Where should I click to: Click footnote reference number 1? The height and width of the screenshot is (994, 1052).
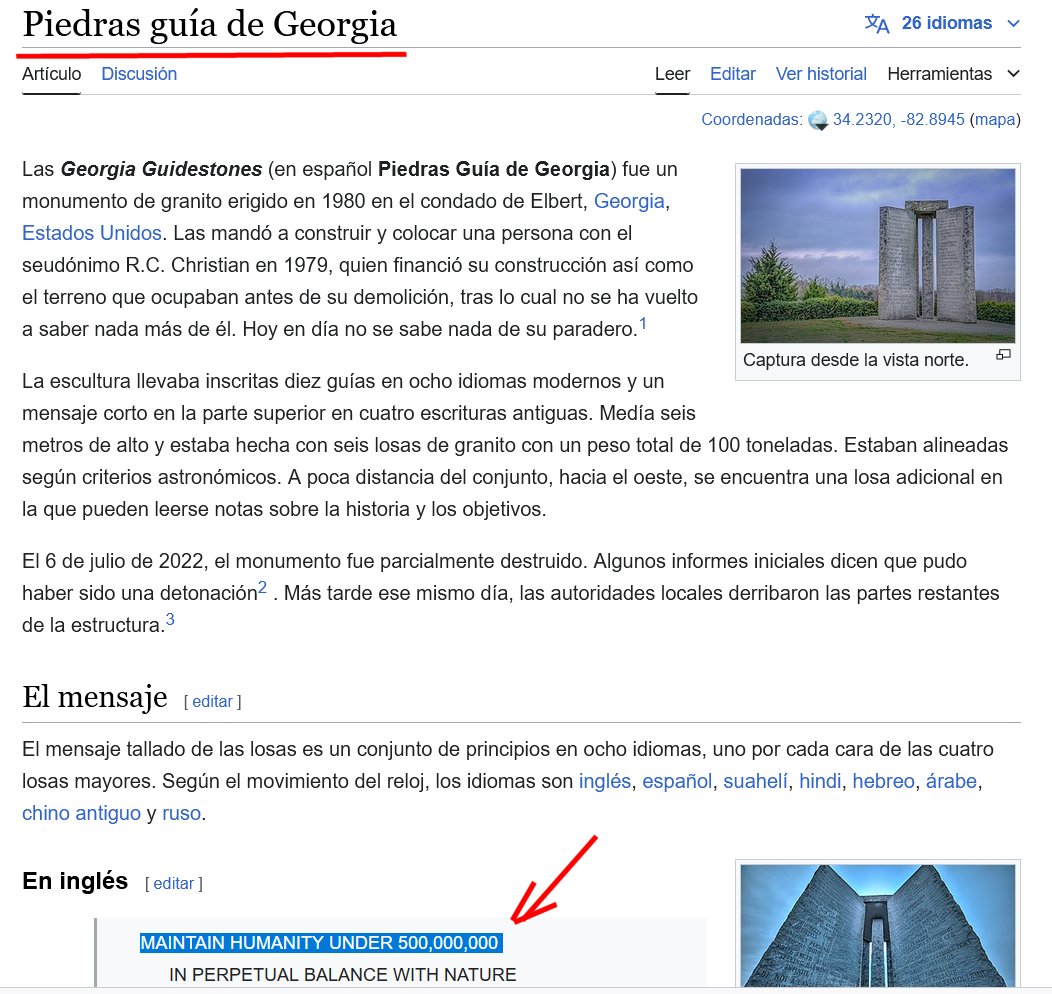tap(643, 324)
